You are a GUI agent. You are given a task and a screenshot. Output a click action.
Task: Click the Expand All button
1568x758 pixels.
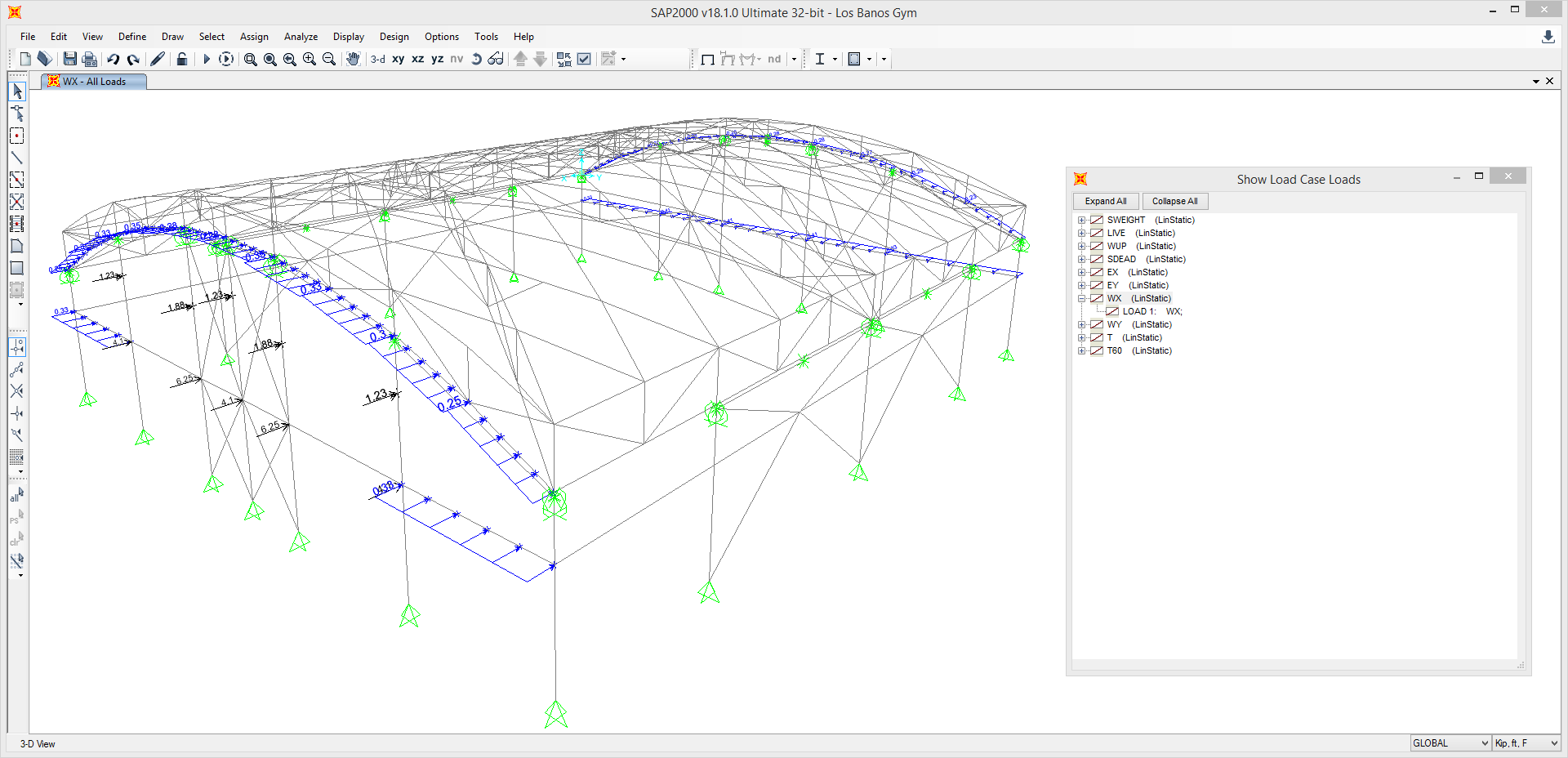click(x=1106, y=201)
